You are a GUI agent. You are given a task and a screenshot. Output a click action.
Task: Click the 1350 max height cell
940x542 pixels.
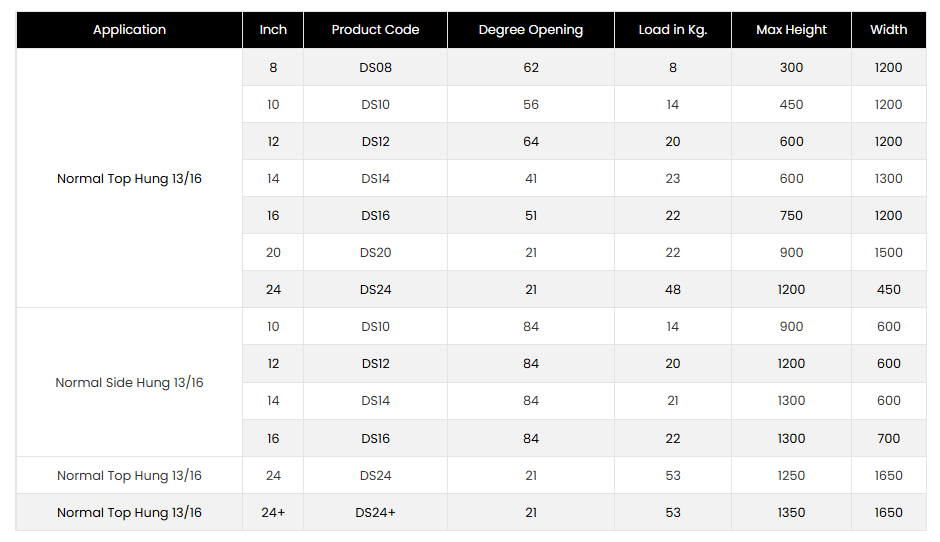(791, 513)
